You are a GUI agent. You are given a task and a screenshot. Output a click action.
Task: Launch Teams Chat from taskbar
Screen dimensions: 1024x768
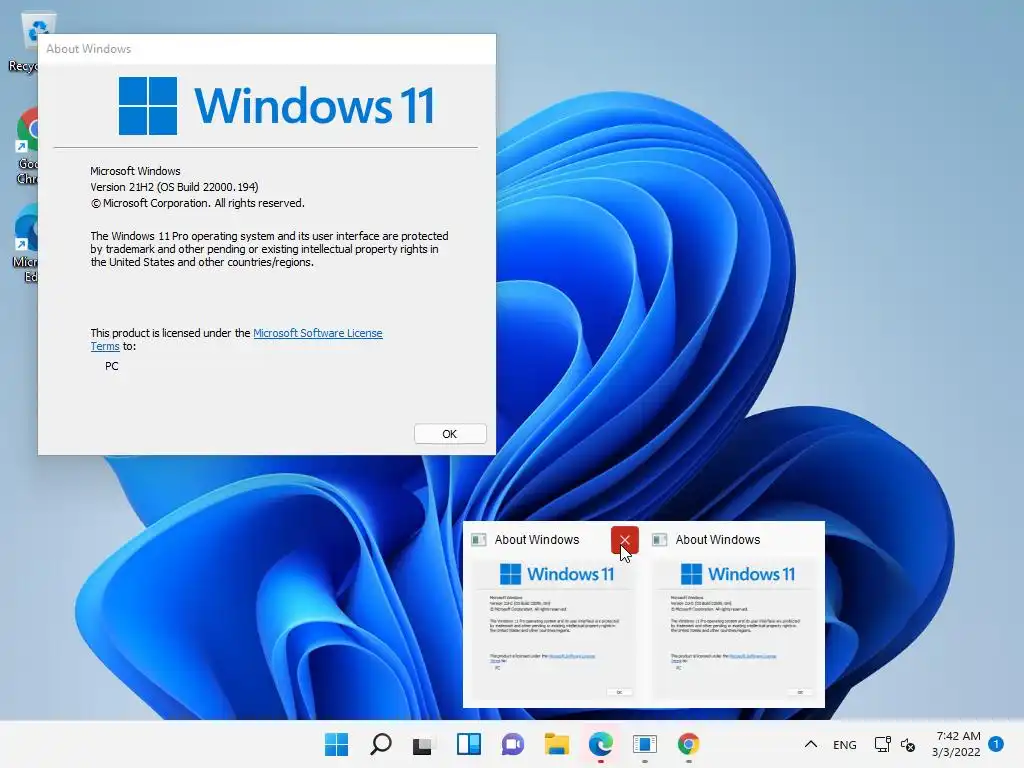(x=513, y=744)
